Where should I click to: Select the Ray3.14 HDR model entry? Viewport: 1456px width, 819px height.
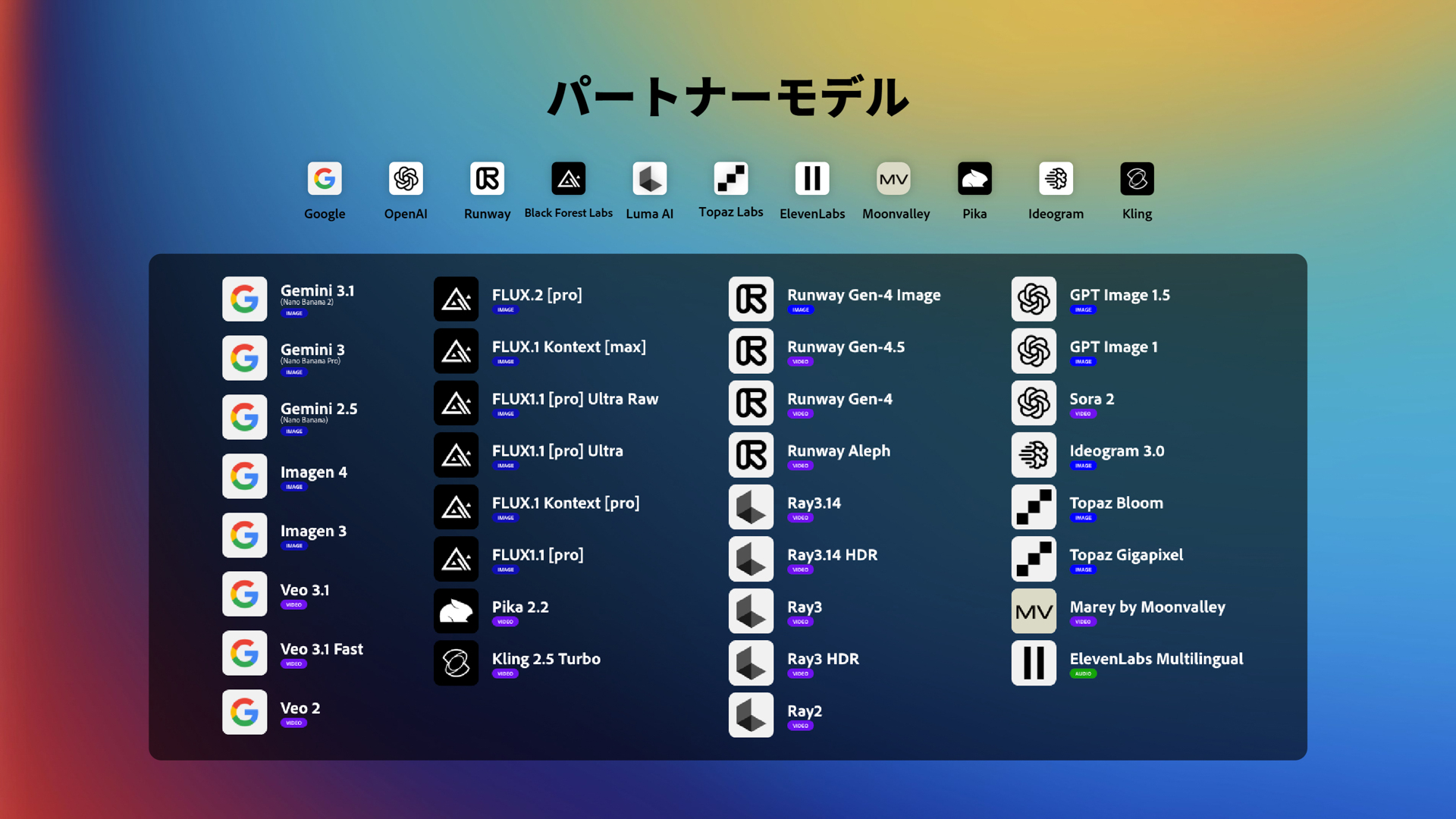(832, 555)
